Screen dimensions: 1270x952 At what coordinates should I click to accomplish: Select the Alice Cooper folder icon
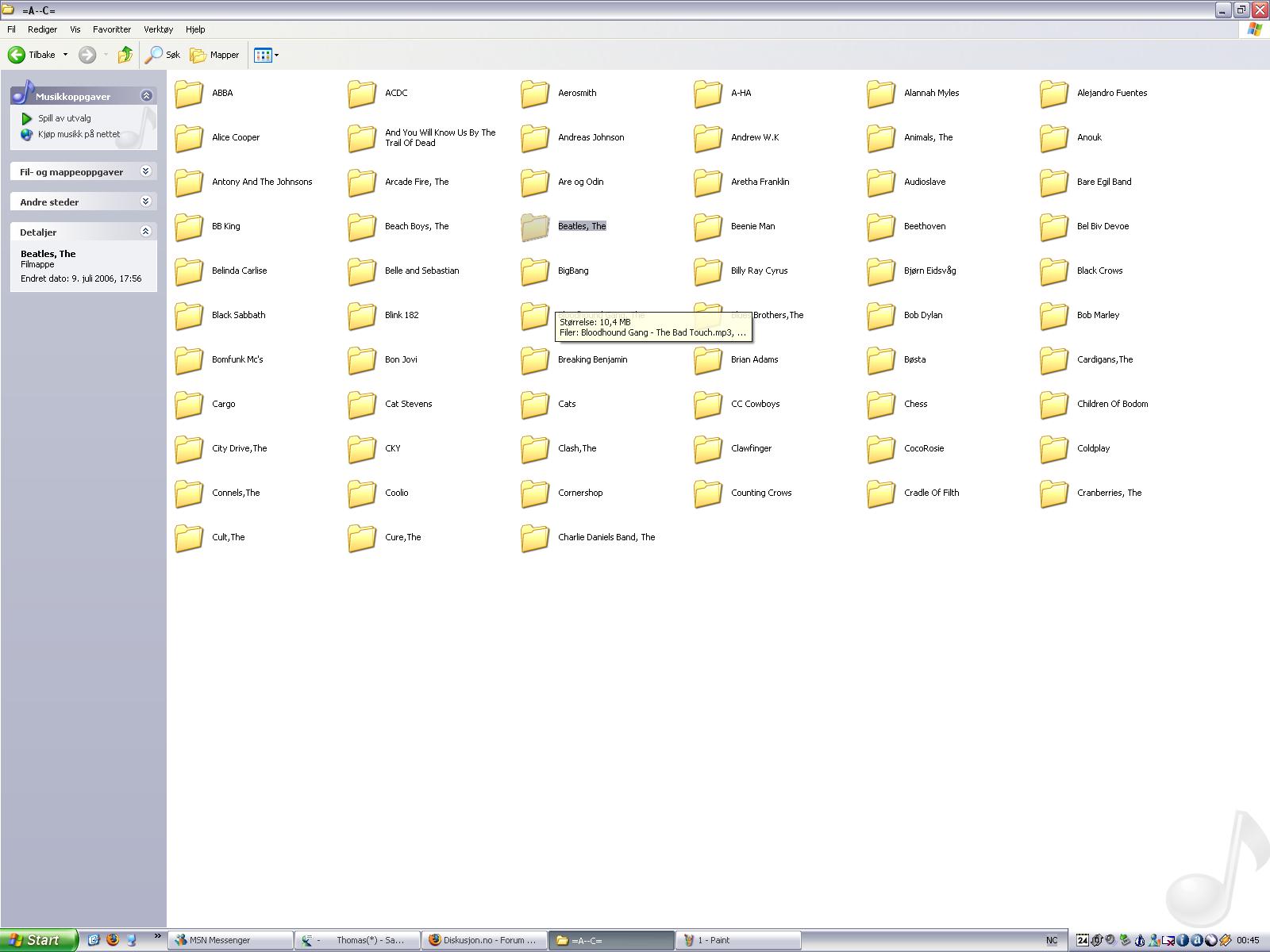point(189,137)
